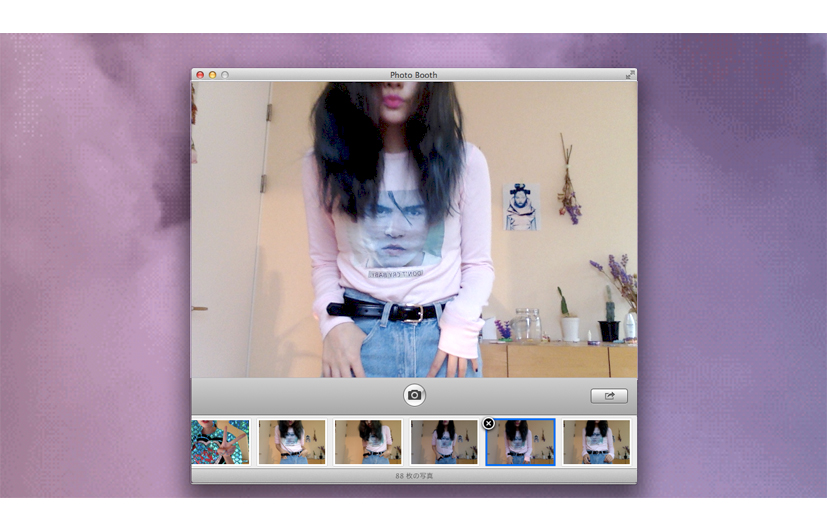
Task: Minimize Photo Booth using the yellow button
Action: pyautogui.click(x=213, y=75)
